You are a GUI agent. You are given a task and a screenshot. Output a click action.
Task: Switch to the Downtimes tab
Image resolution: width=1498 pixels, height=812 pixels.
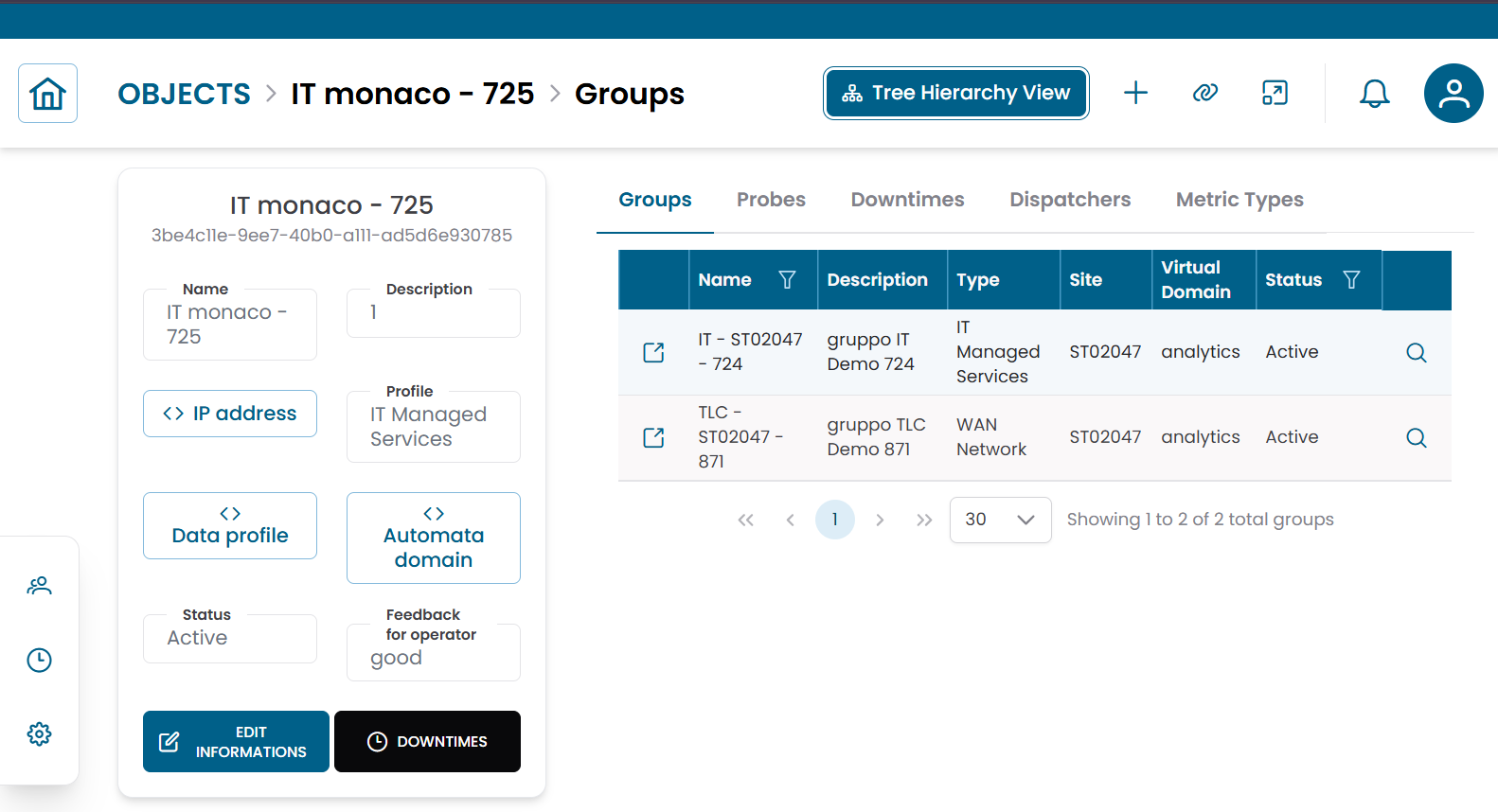click(907, 200)
